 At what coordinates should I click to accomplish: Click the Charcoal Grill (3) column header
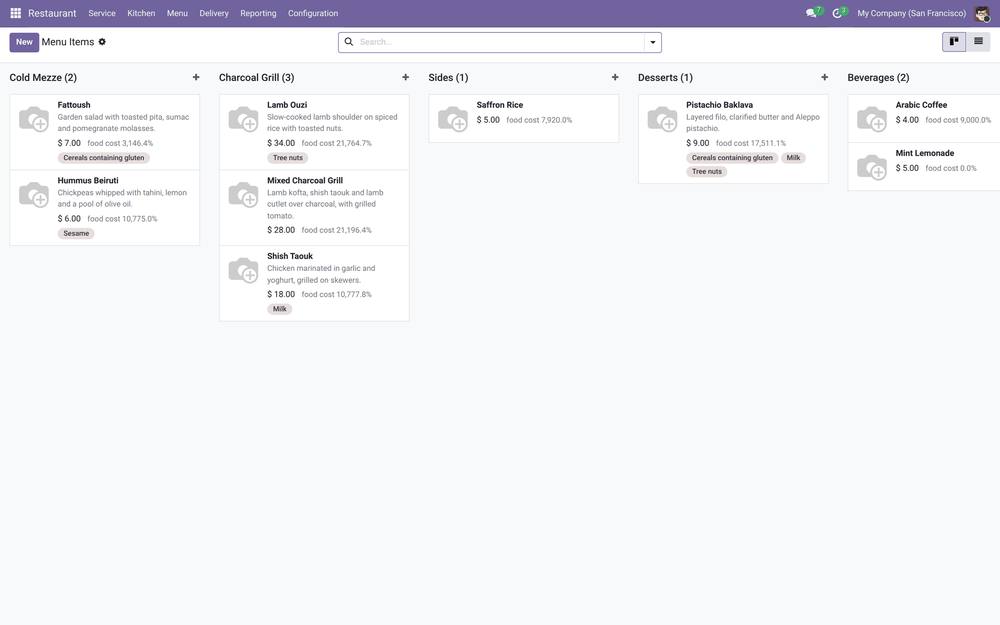(x=256, y=77)
